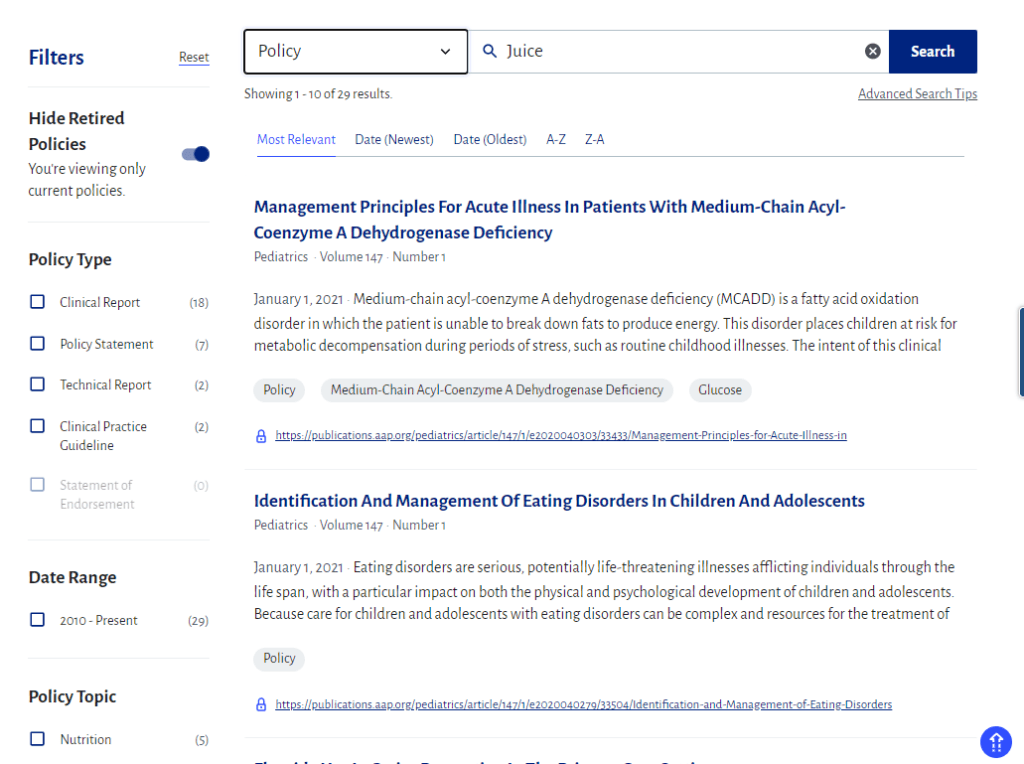Click the Date Range heading

click(72, 577)
